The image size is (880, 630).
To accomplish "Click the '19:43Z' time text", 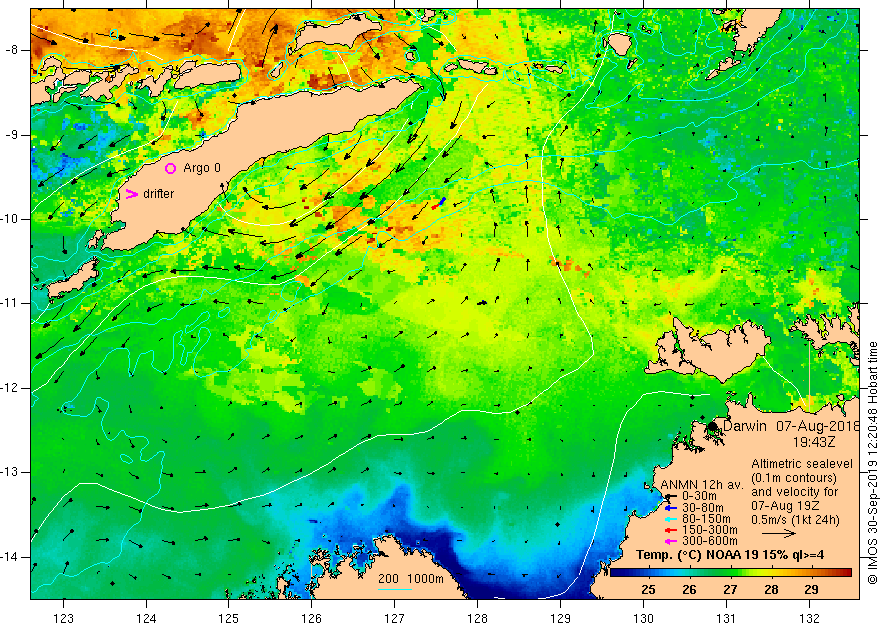I will tap(814, 442).
